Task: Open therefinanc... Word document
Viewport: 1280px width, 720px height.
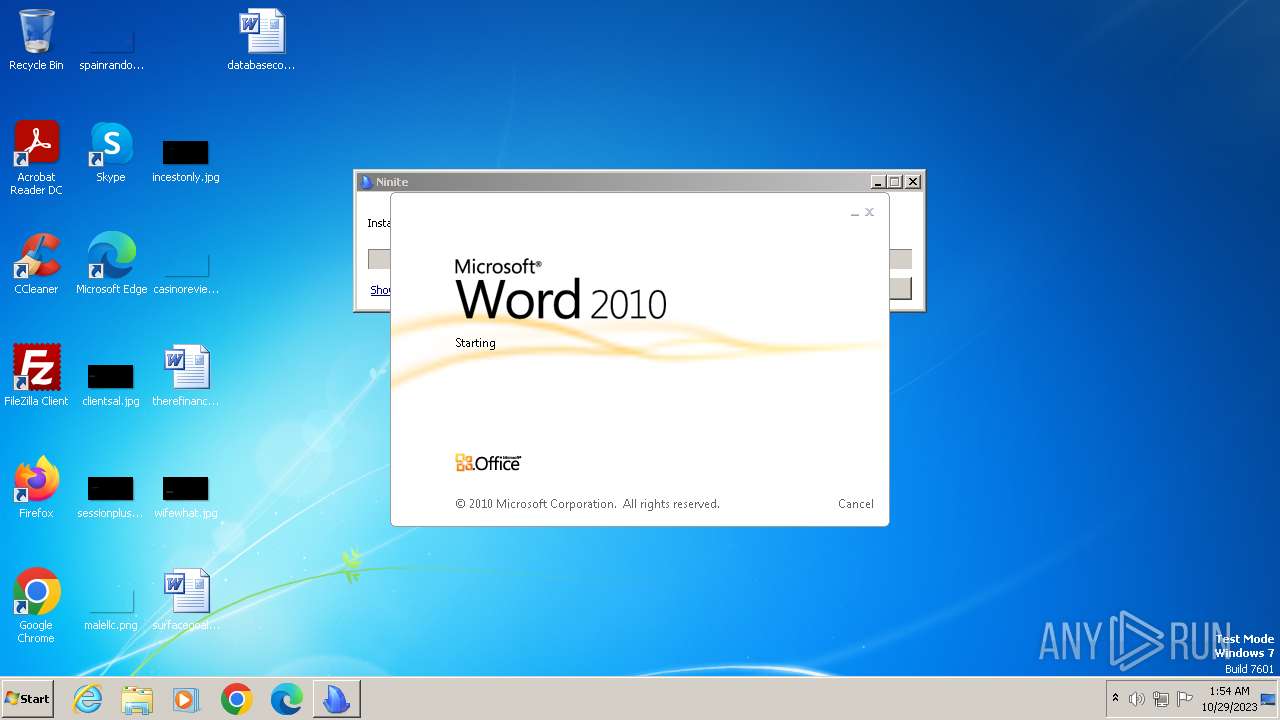Action: [x=186, y=376]
